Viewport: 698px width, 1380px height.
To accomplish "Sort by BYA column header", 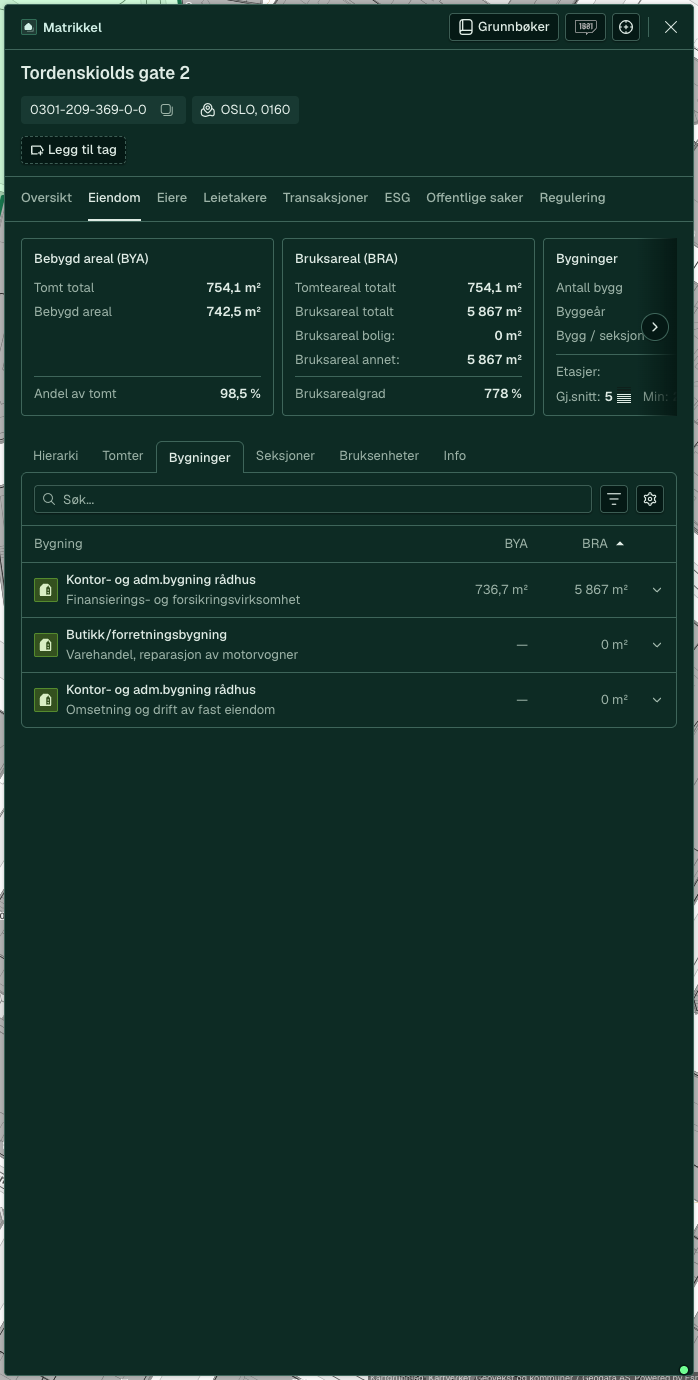I will pyautogui.click(x=516, y=544).
